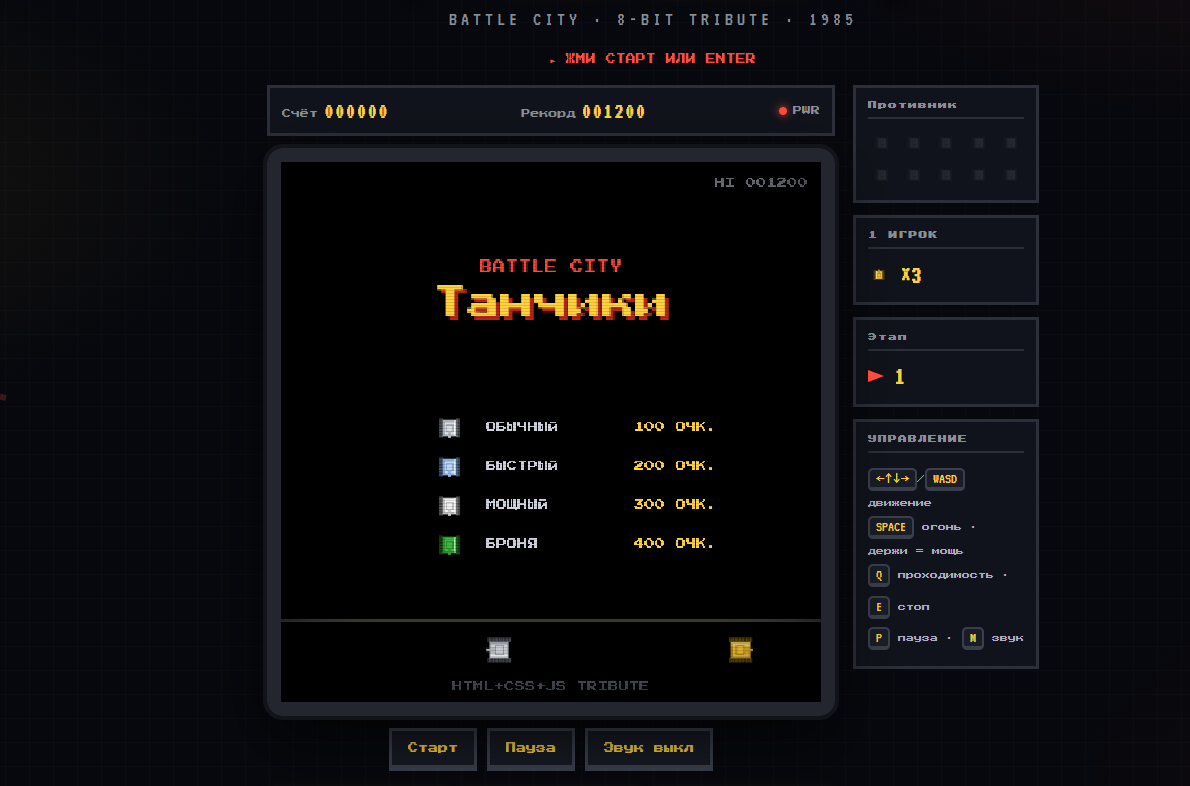Click the БЫСТРЫЙ tank name

pos(521,465)
